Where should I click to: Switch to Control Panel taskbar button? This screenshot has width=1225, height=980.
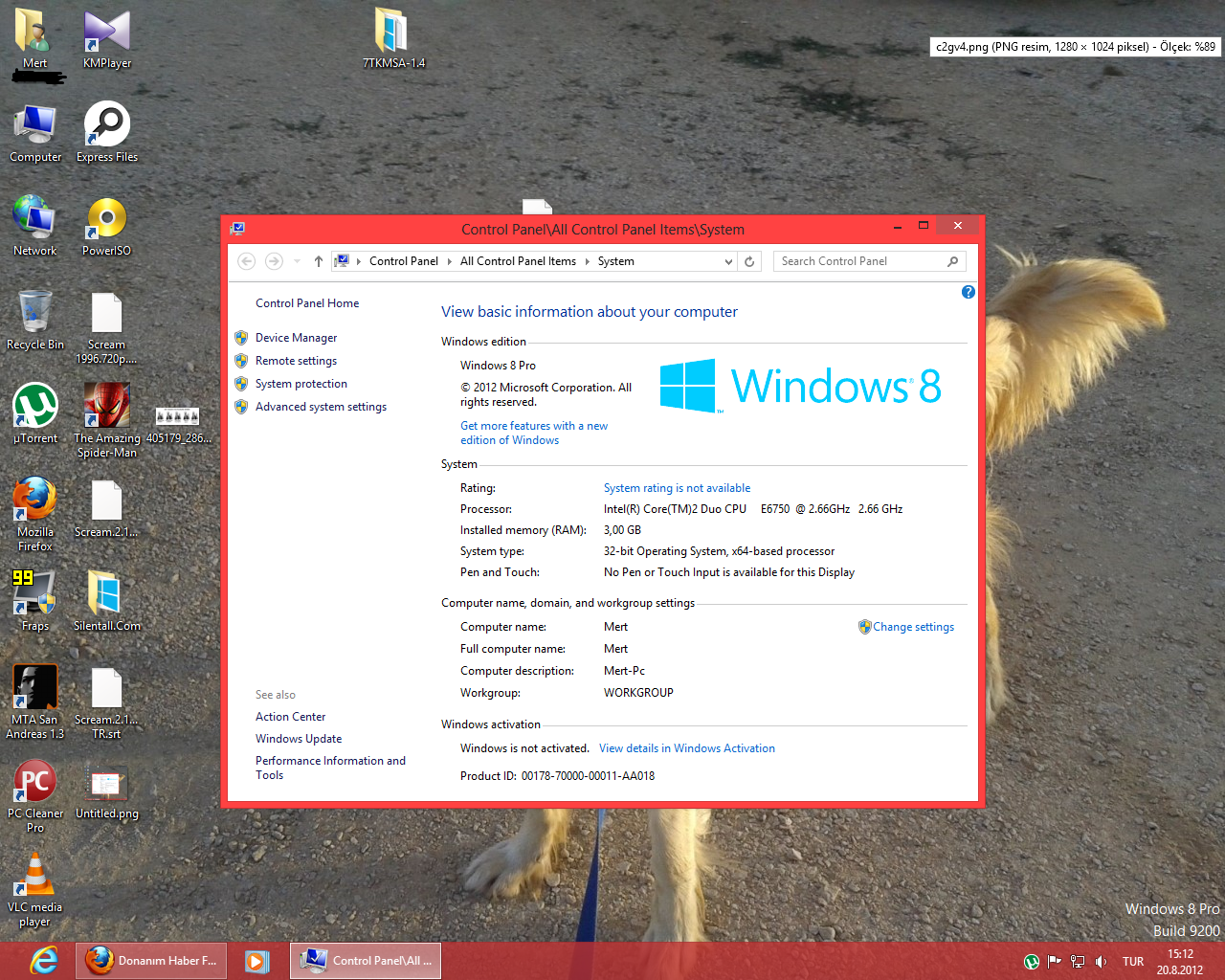[366, 960]
